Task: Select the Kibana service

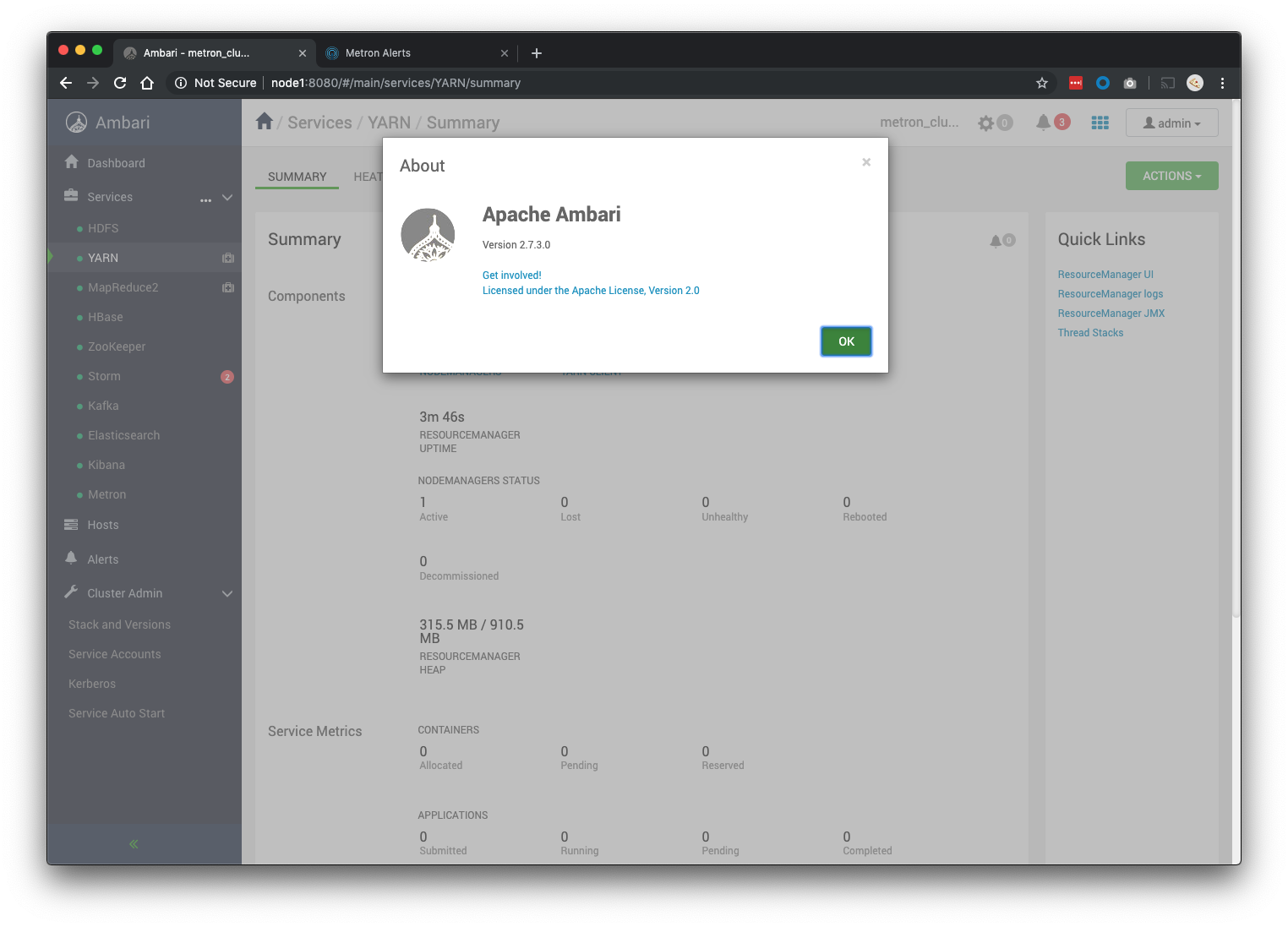Action: (x=106, y=465)
